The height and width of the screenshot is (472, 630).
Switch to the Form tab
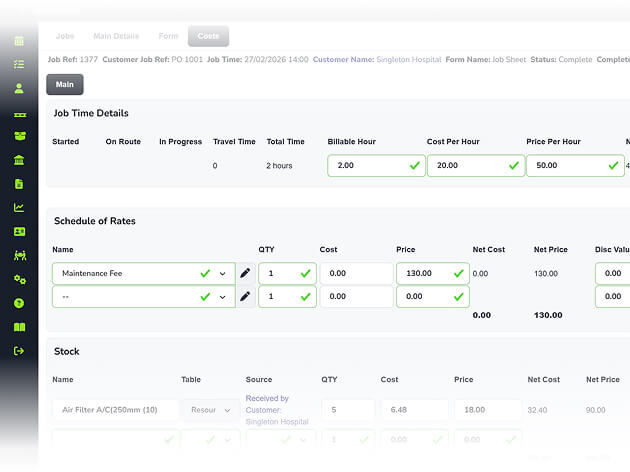[x=168, y=36]
